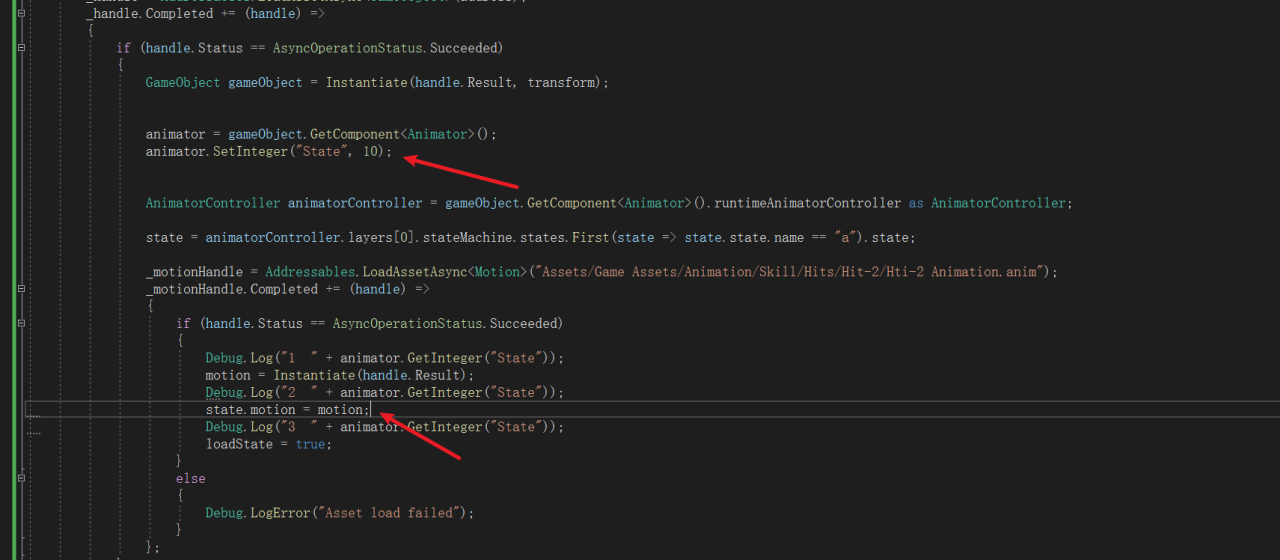Click Debug.LogError("Asset load failed") line
This screenshot has height=560, width=1280.
coord(340,513)
